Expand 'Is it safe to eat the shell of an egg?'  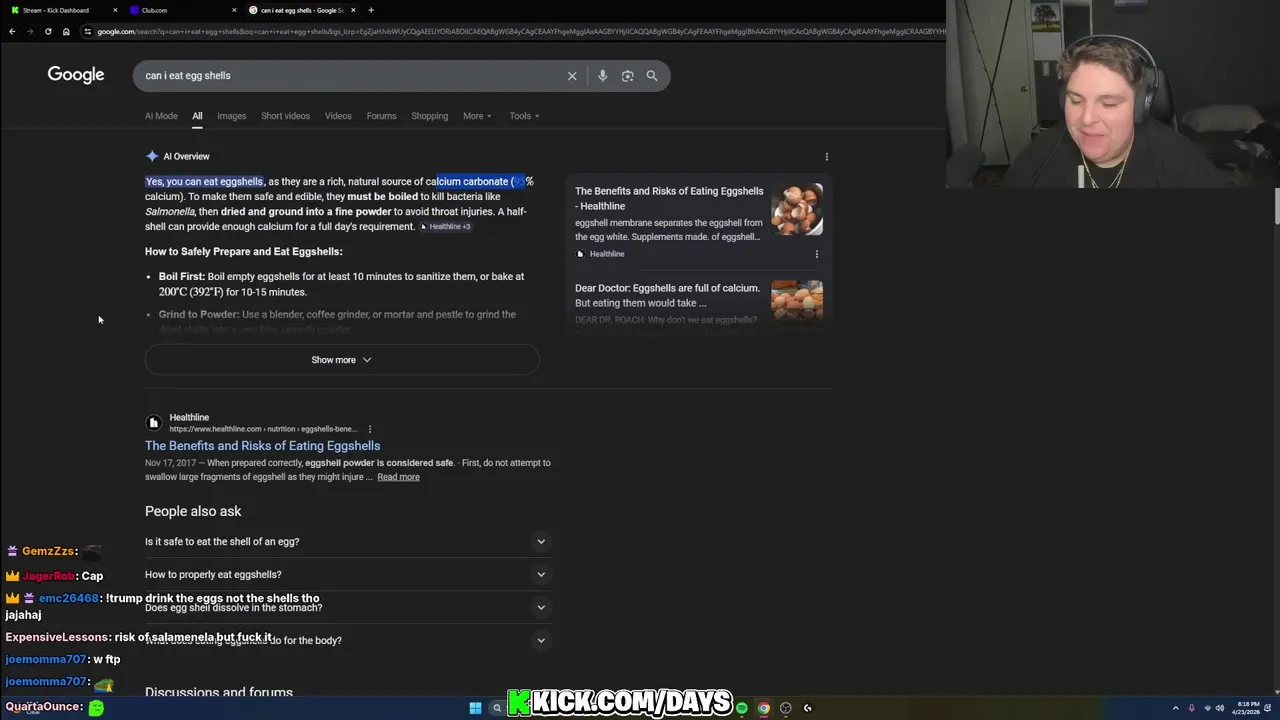pyautogui.click(x=347, y=542)
